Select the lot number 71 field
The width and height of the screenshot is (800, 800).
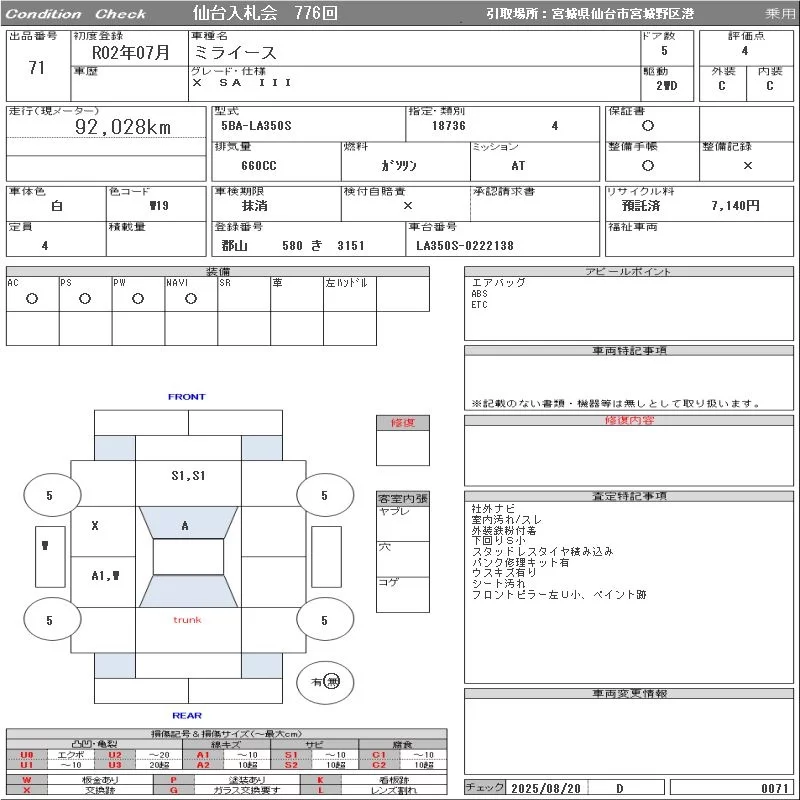(36, 68)
